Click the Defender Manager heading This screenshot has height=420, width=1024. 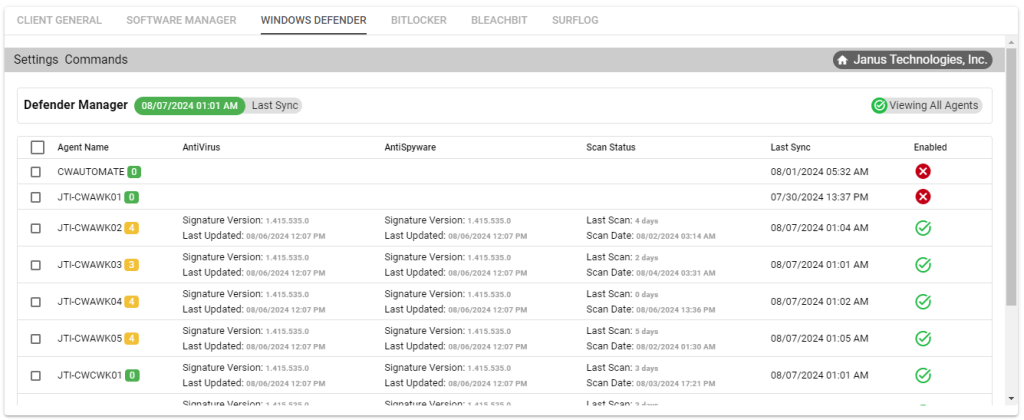76,105
